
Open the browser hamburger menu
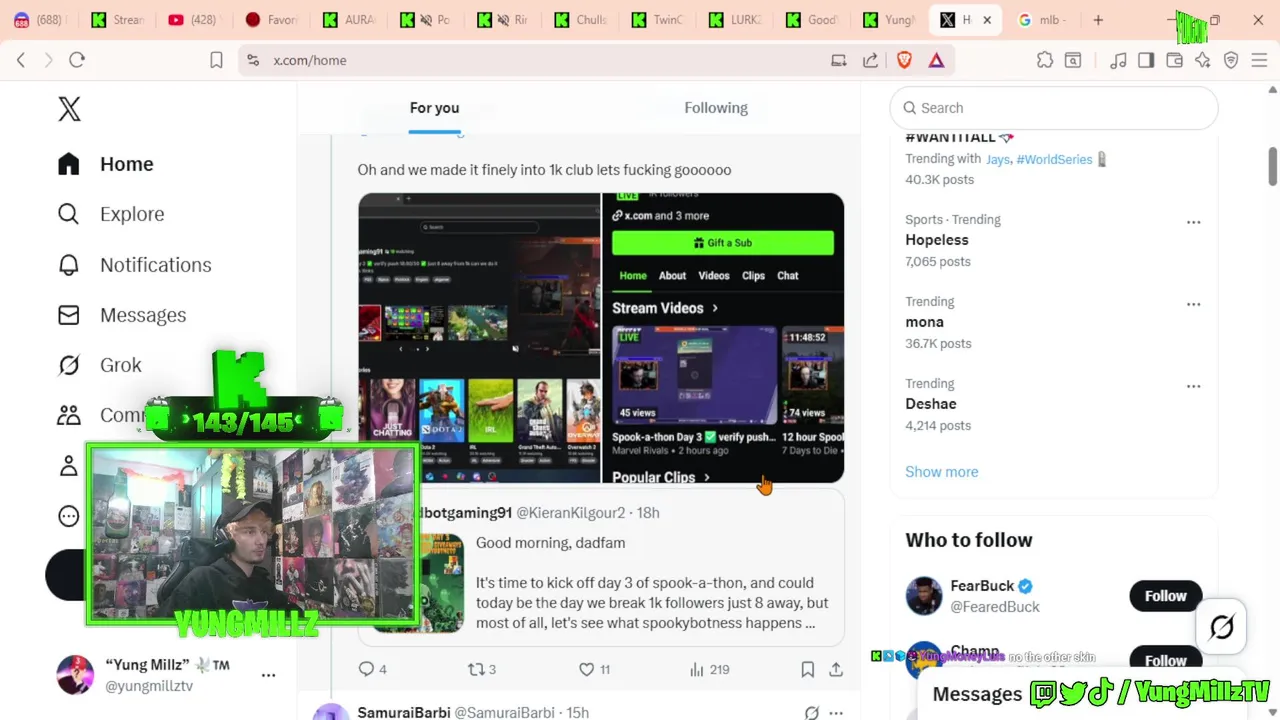click(x=1259, y=60)
